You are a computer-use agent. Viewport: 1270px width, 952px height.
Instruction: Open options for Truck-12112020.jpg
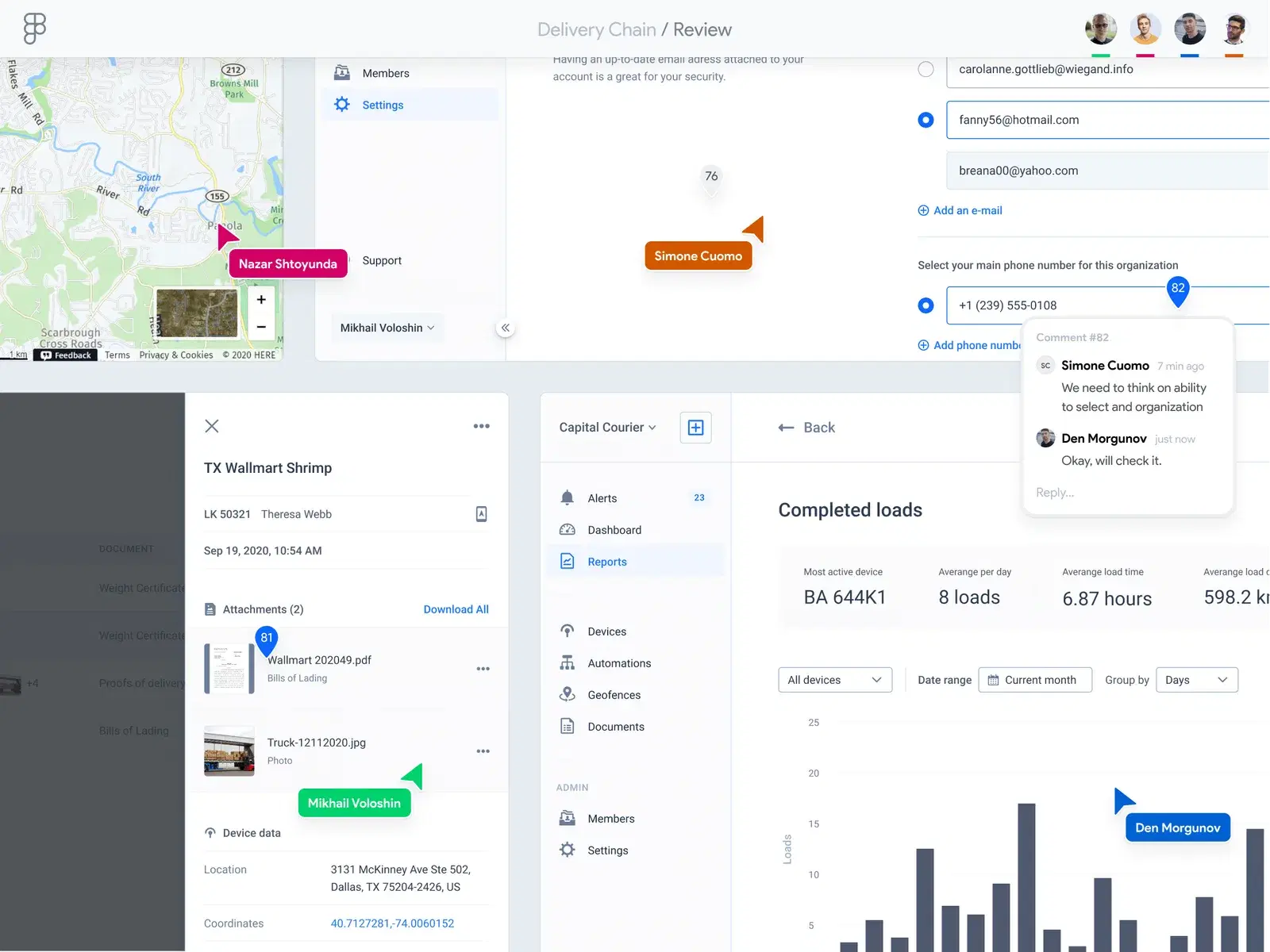point(483,751)
